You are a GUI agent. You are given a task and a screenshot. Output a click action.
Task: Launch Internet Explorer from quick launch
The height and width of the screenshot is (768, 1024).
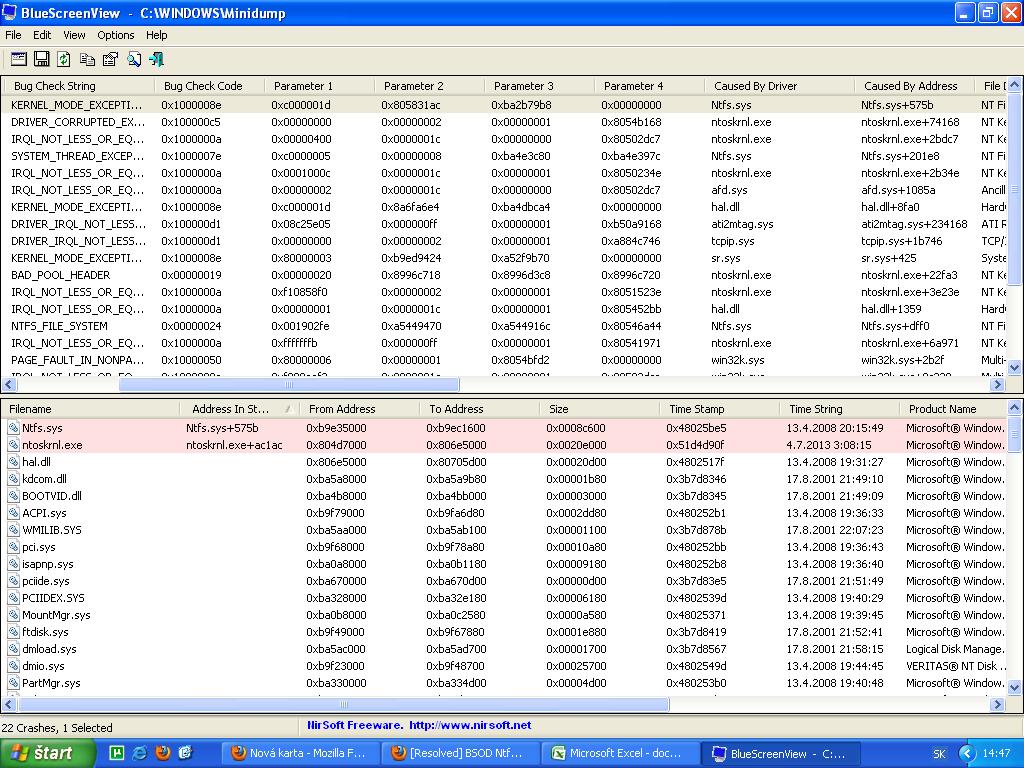coord(139,753)
